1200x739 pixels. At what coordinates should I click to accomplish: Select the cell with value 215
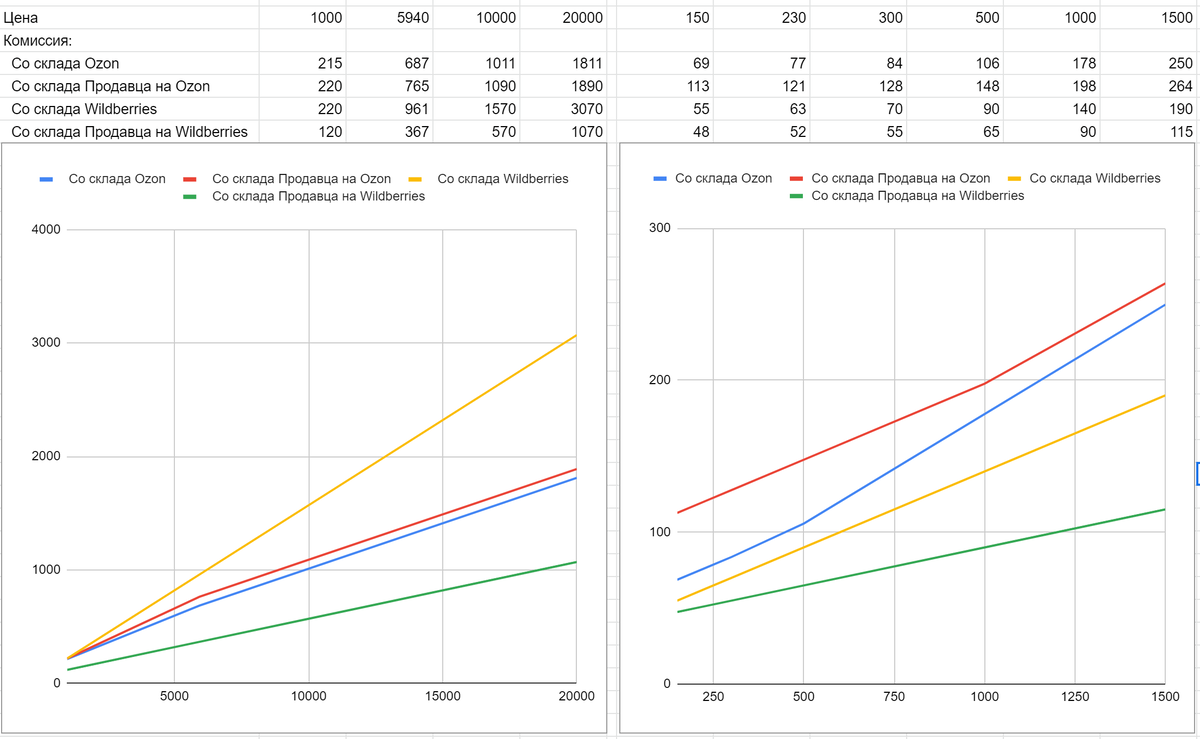tap(304, 64)
